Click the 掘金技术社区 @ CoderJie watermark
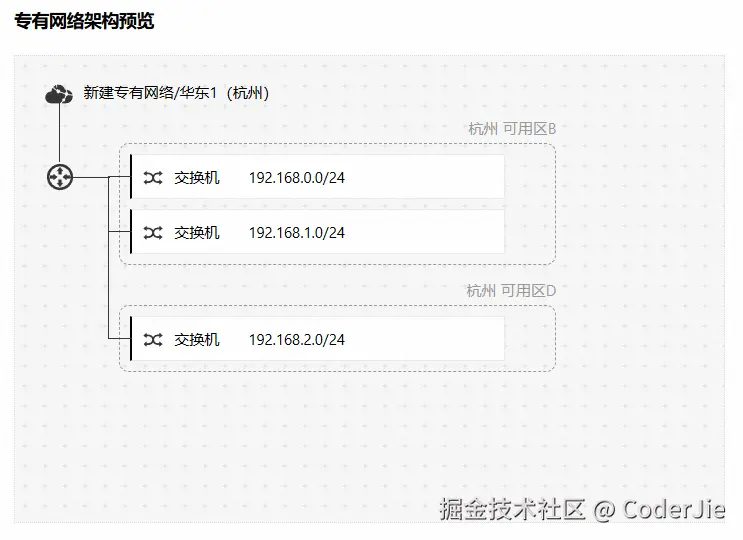This screenshot has width=743, height=540. (x=582, y=510)
